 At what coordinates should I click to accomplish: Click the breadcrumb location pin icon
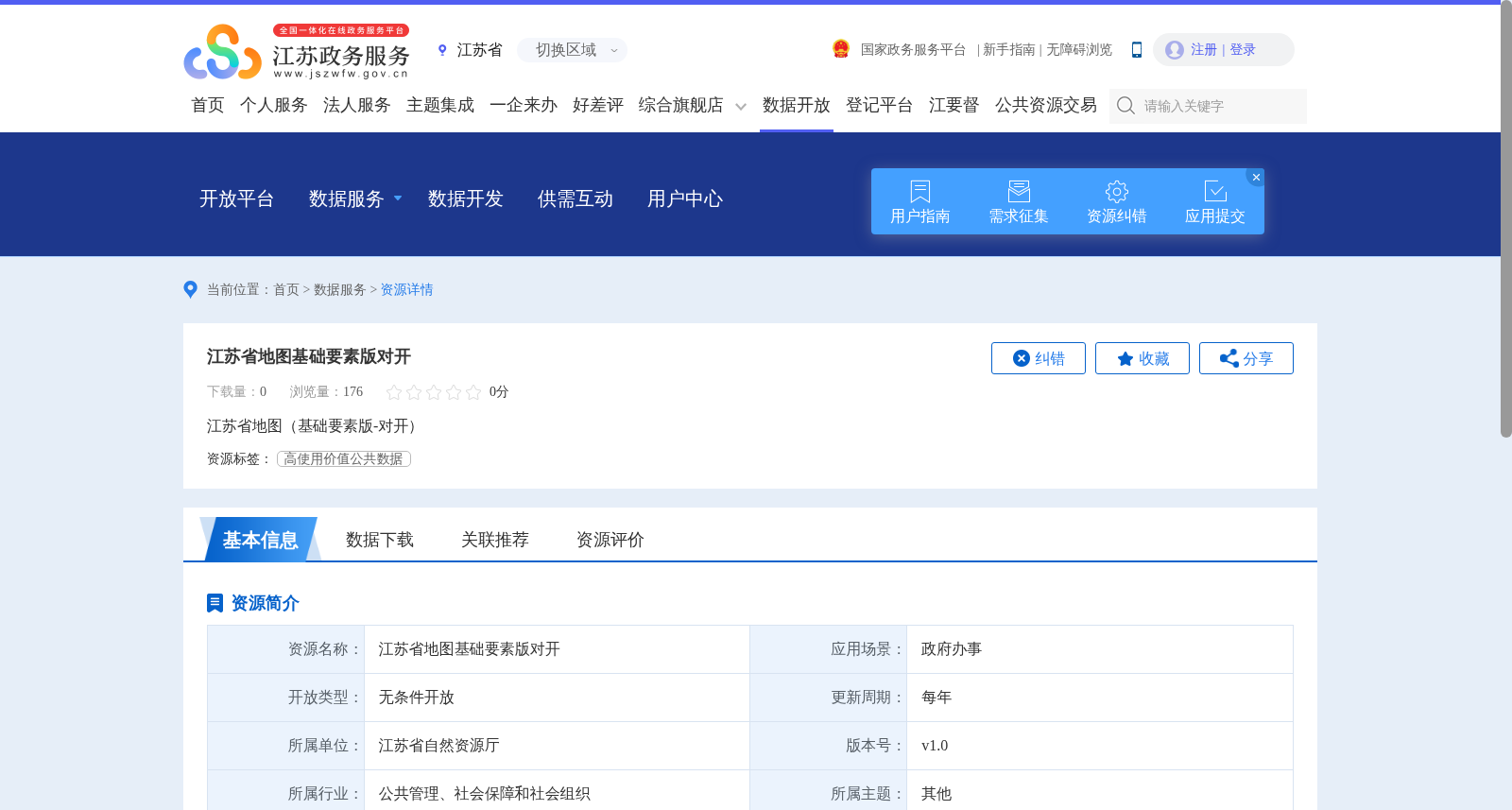click(190, 289)
